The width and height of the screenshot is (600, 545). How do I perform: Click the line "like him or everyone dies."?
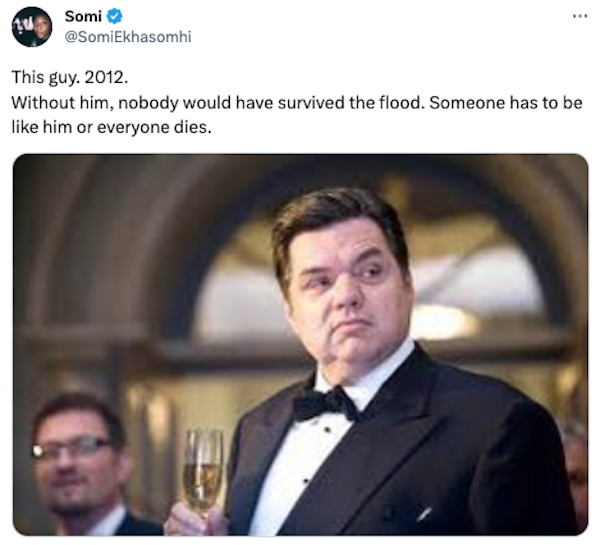[112, 129]
